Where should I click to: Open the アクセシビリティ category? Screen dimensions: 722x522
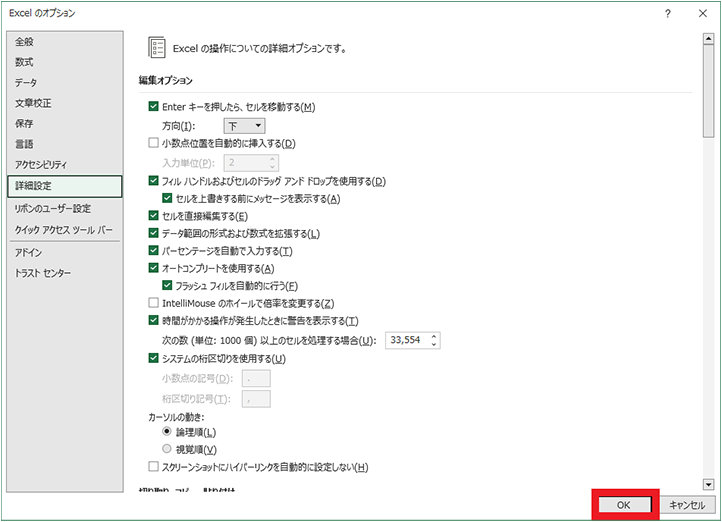pyautogui.click(x=64, y=164)
